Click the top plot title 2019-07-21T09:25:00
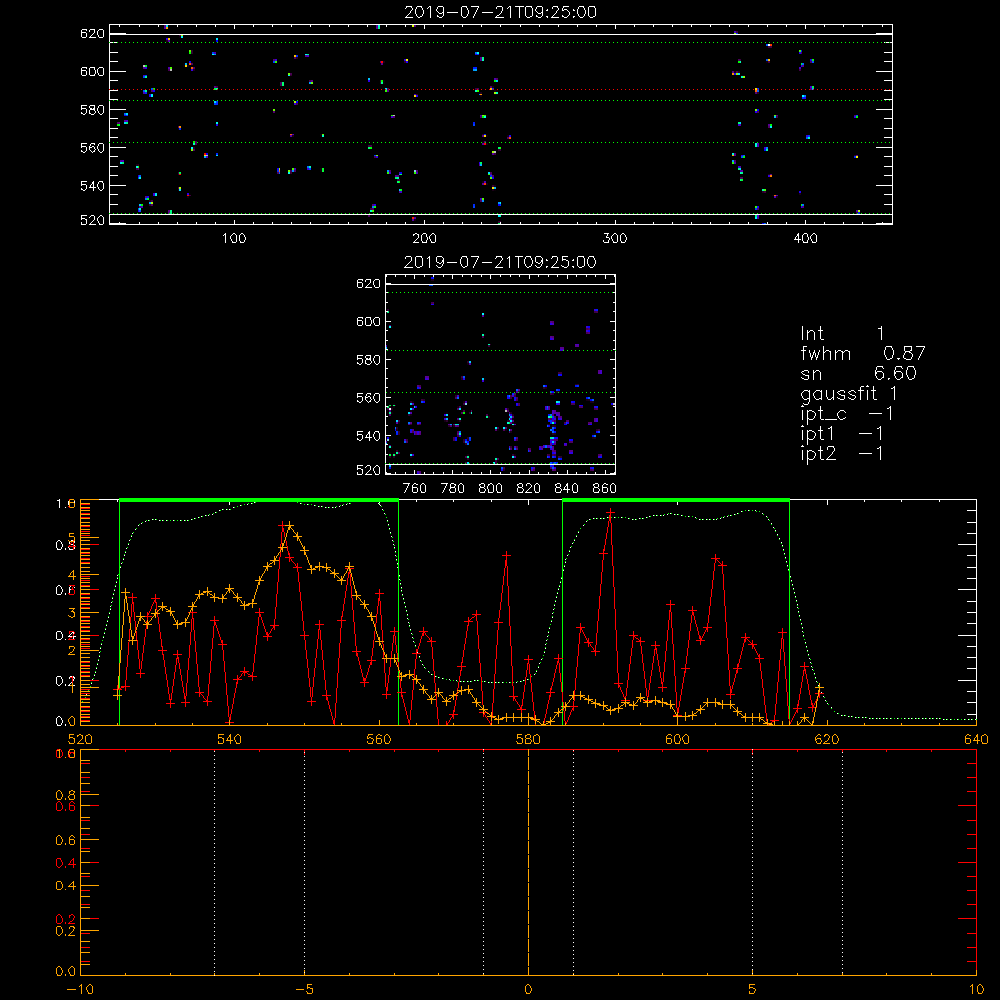The height and width of the screenshot is (1000, 1000). click(x=500, y=12)
